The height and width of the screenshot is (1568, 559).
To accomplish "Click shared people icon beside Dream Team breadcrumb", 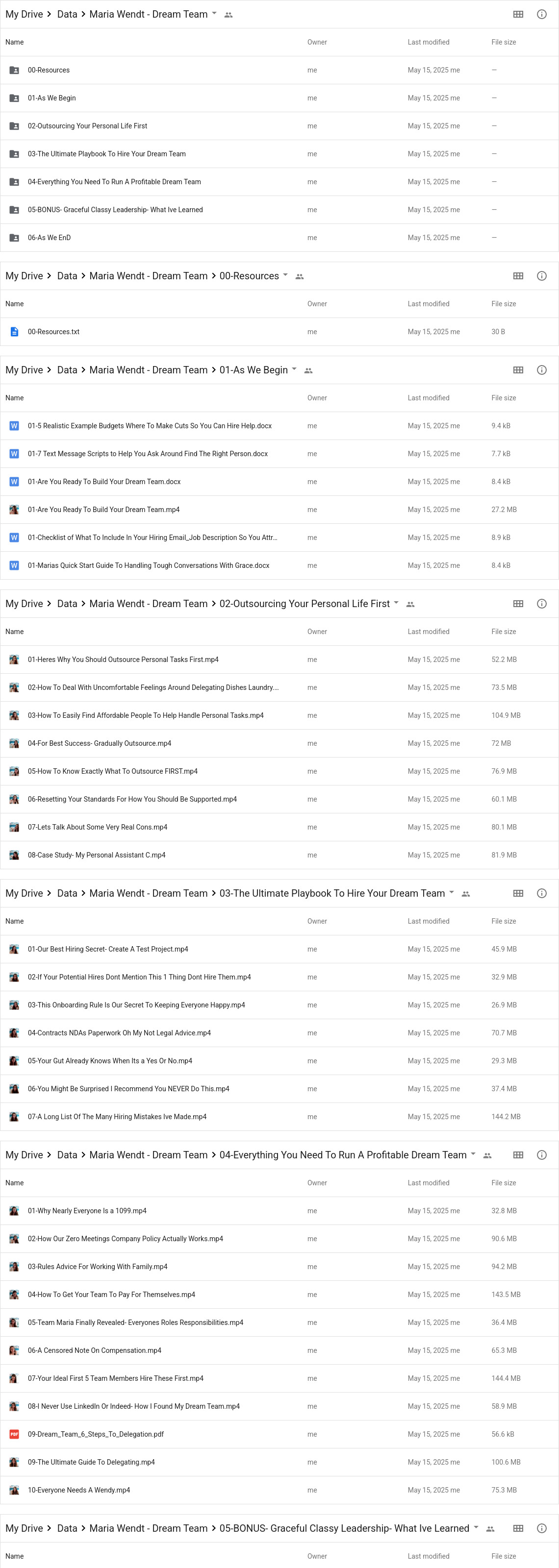I will (229, 15).
